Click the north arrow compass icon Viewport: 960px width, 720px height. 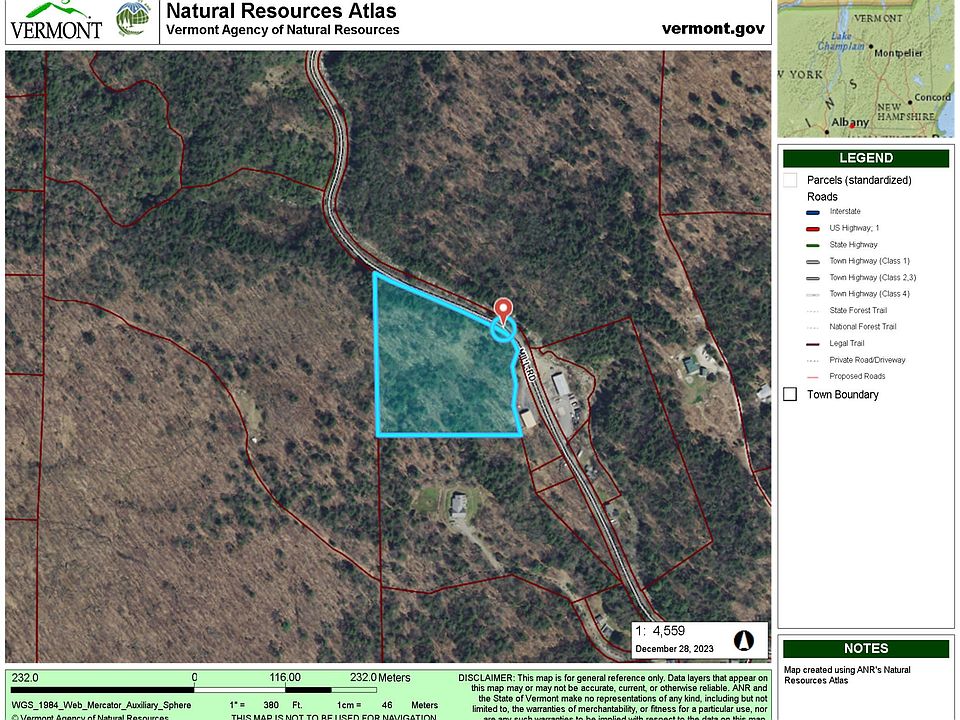[x=743, y=641]
